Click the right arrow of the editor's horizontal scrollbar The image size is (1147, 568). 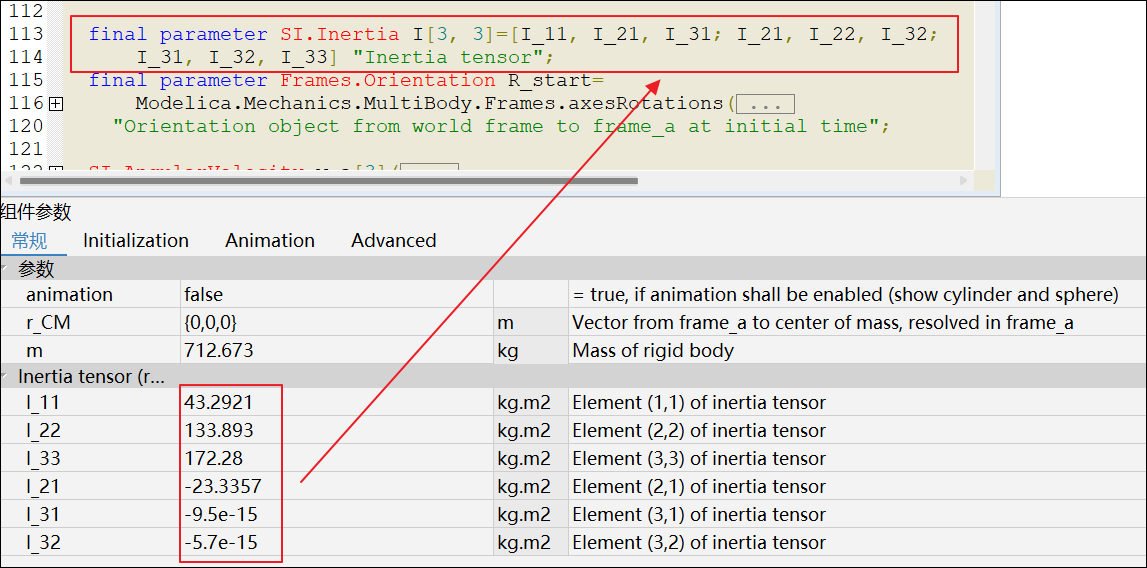(964, 180)
